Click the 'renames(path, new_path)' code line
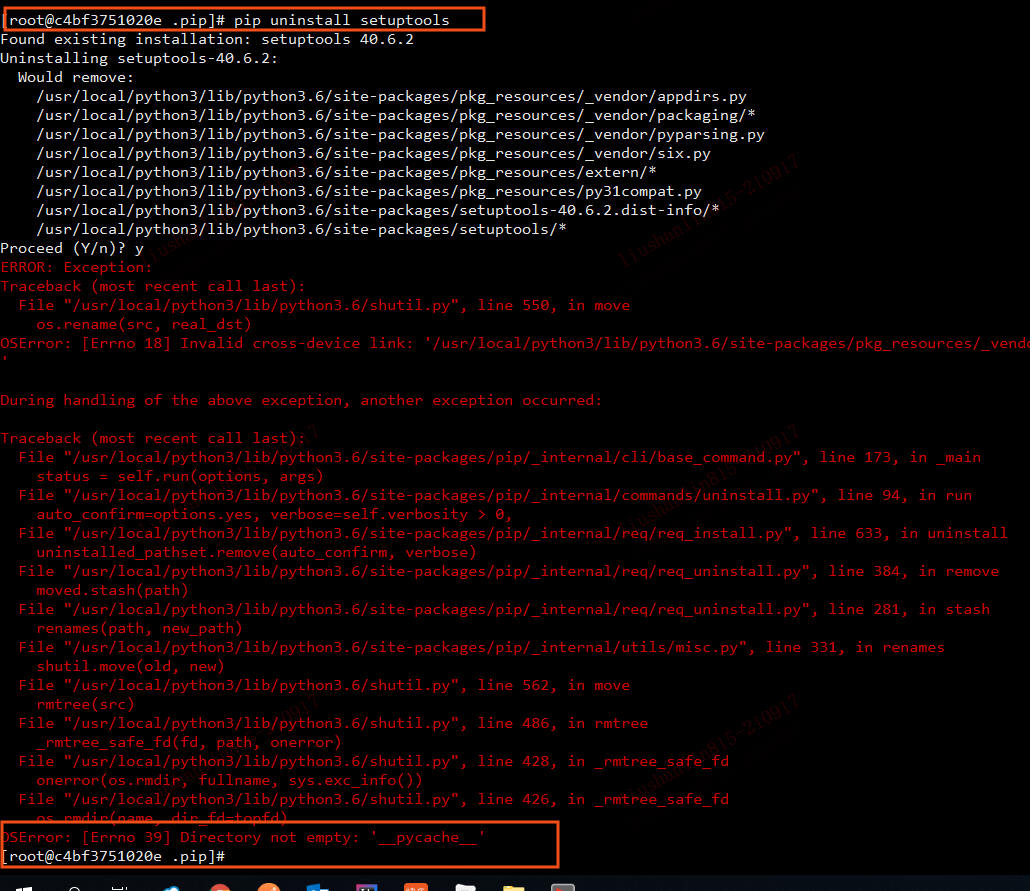This screenshot has width=1030, height=891. [139, 629]
